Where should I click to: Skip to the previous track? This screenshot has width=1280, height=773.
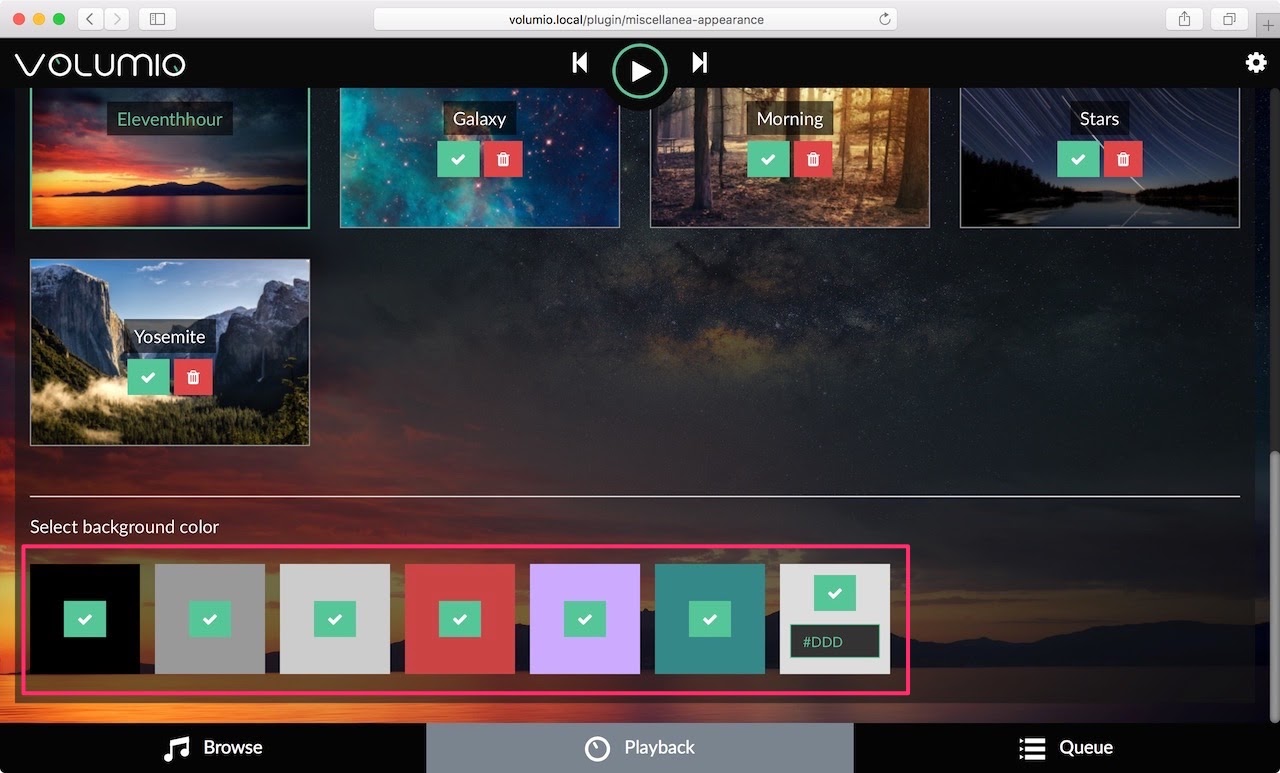coord(580,63)
